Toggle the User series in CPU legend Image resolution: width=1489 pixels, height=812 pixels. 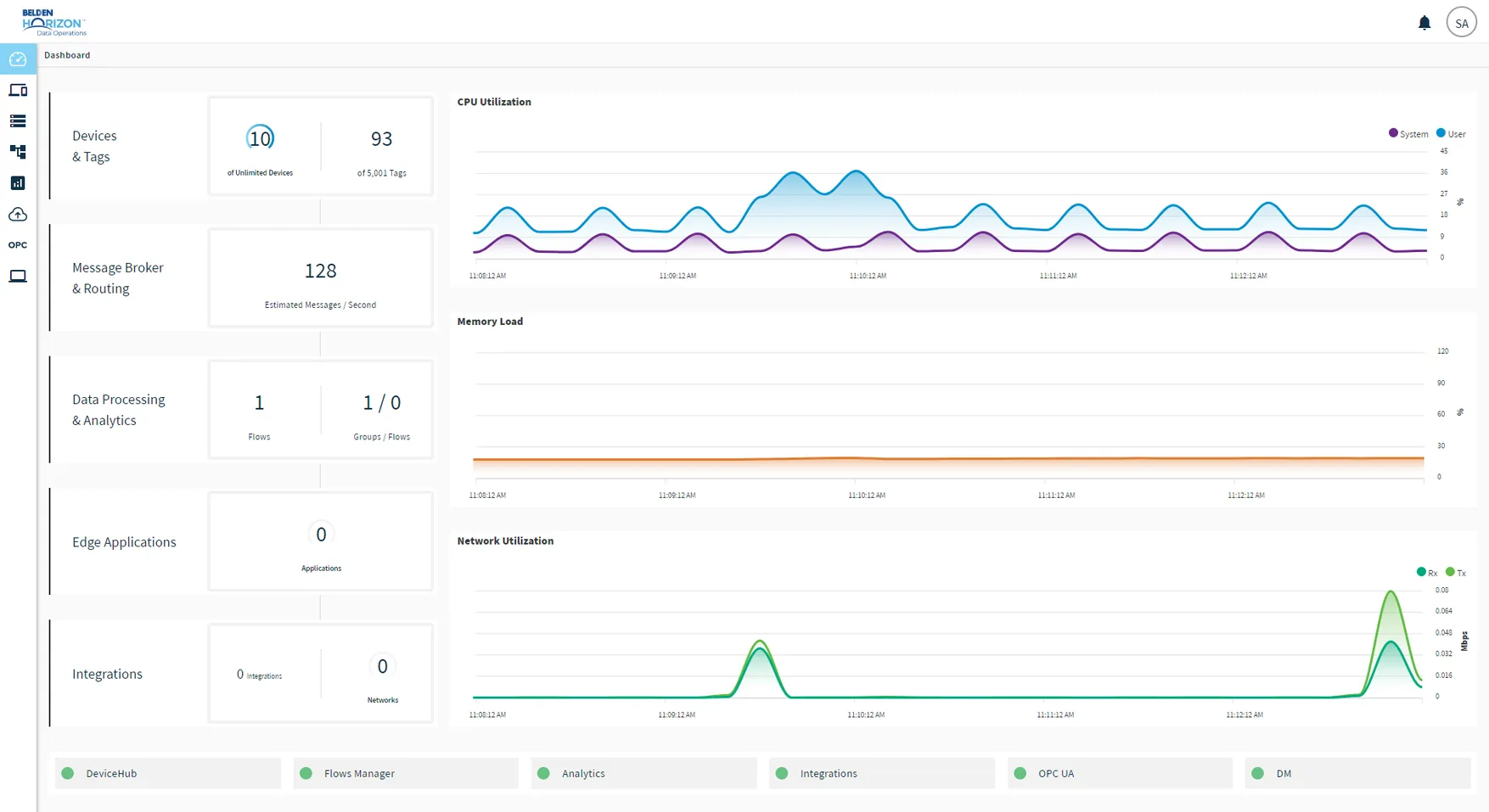tap(1451, 134)
